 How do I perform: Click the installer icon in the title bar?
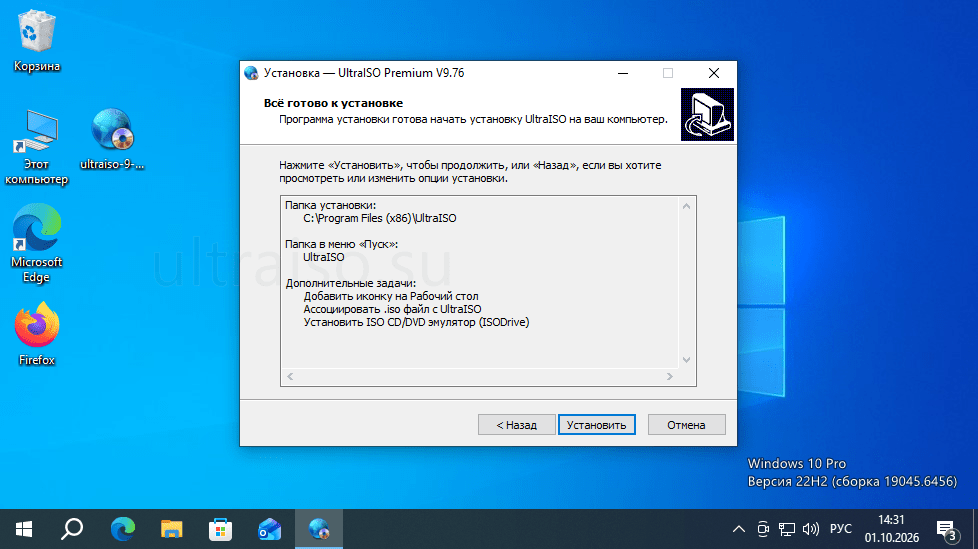[x=251, y=73]
